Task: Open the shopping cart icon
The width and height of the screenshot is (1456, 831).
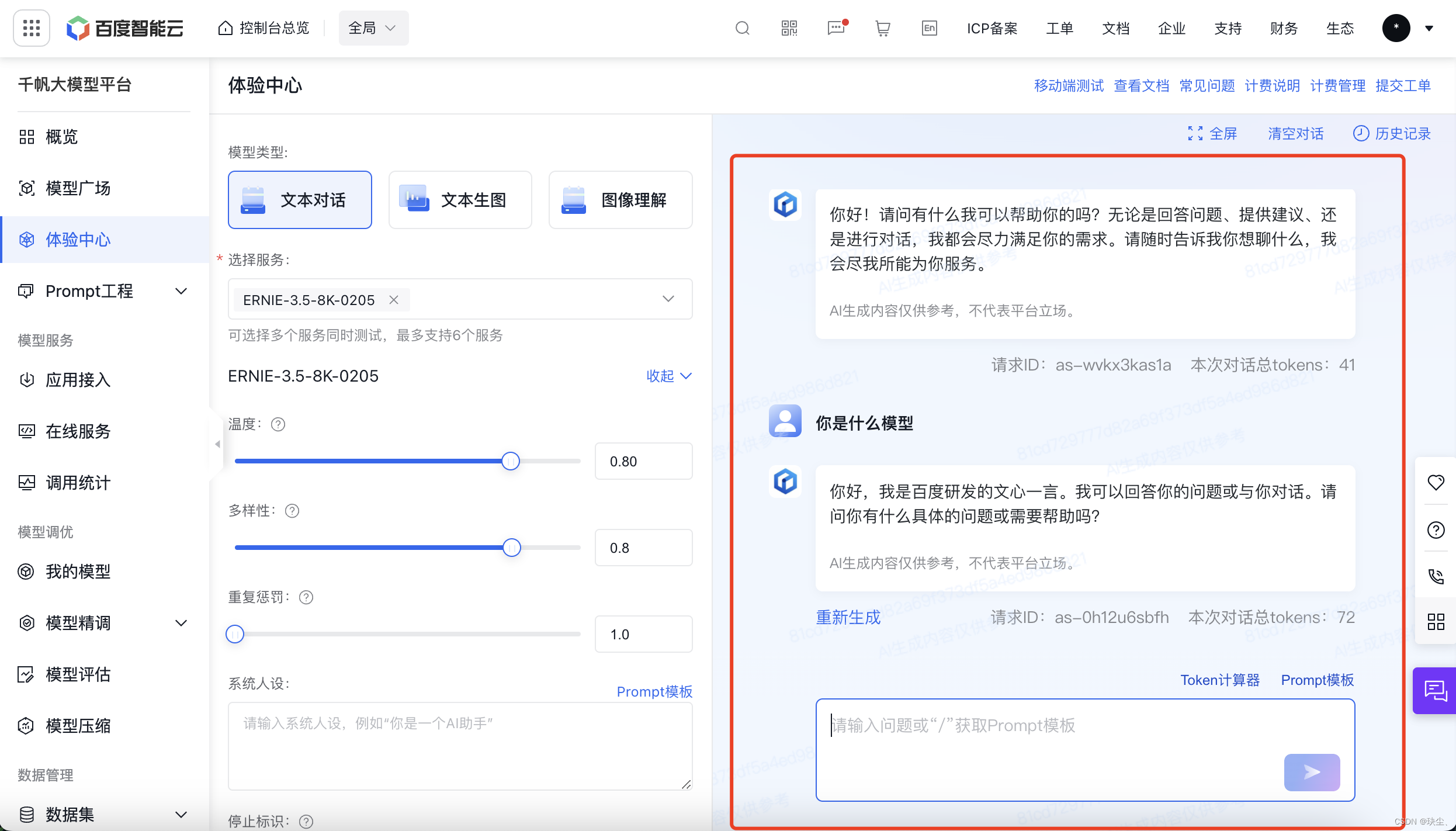Action: pyautogui.click(x=882, y=28)
